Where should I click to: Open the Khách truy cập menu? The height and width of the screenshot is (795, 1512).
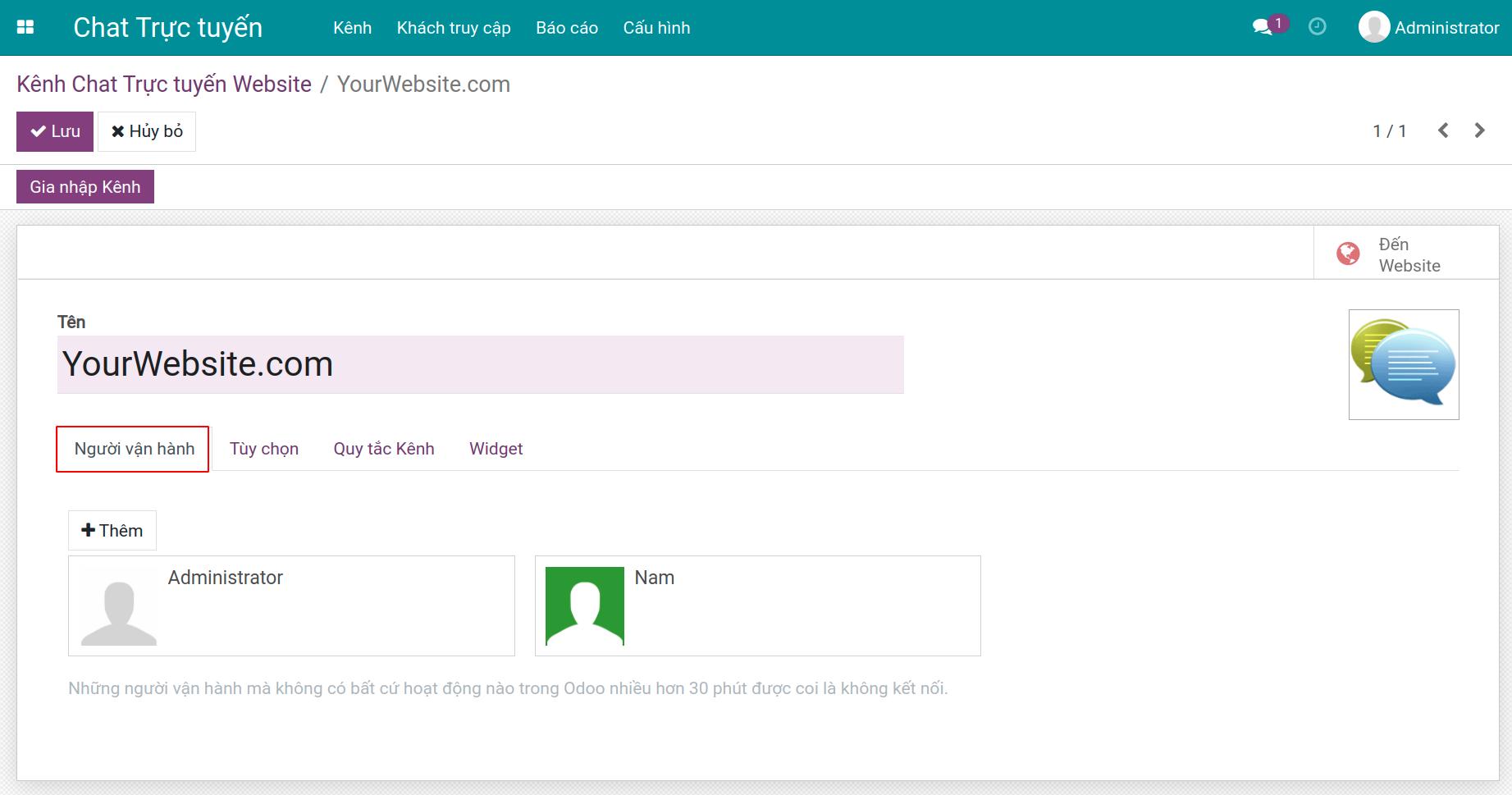[454, 28]
